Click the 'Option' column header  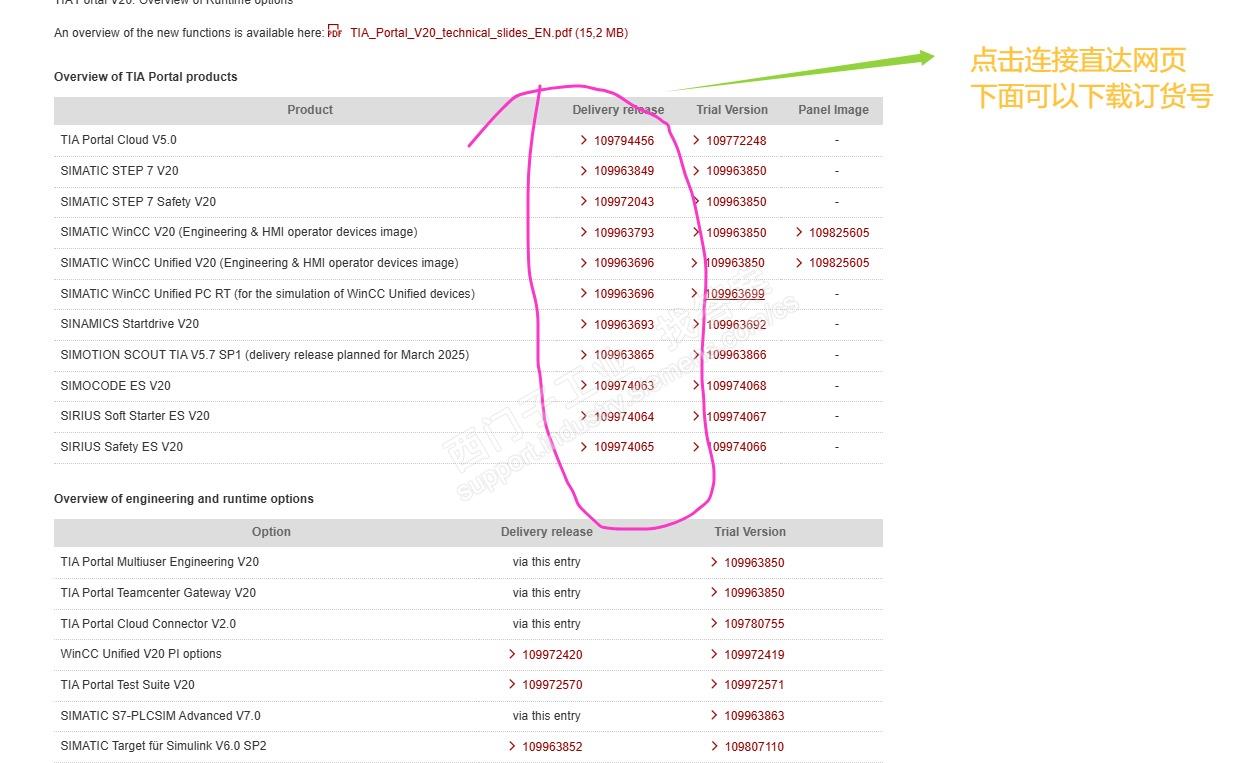pyautogui.click(x=271, y=532)
